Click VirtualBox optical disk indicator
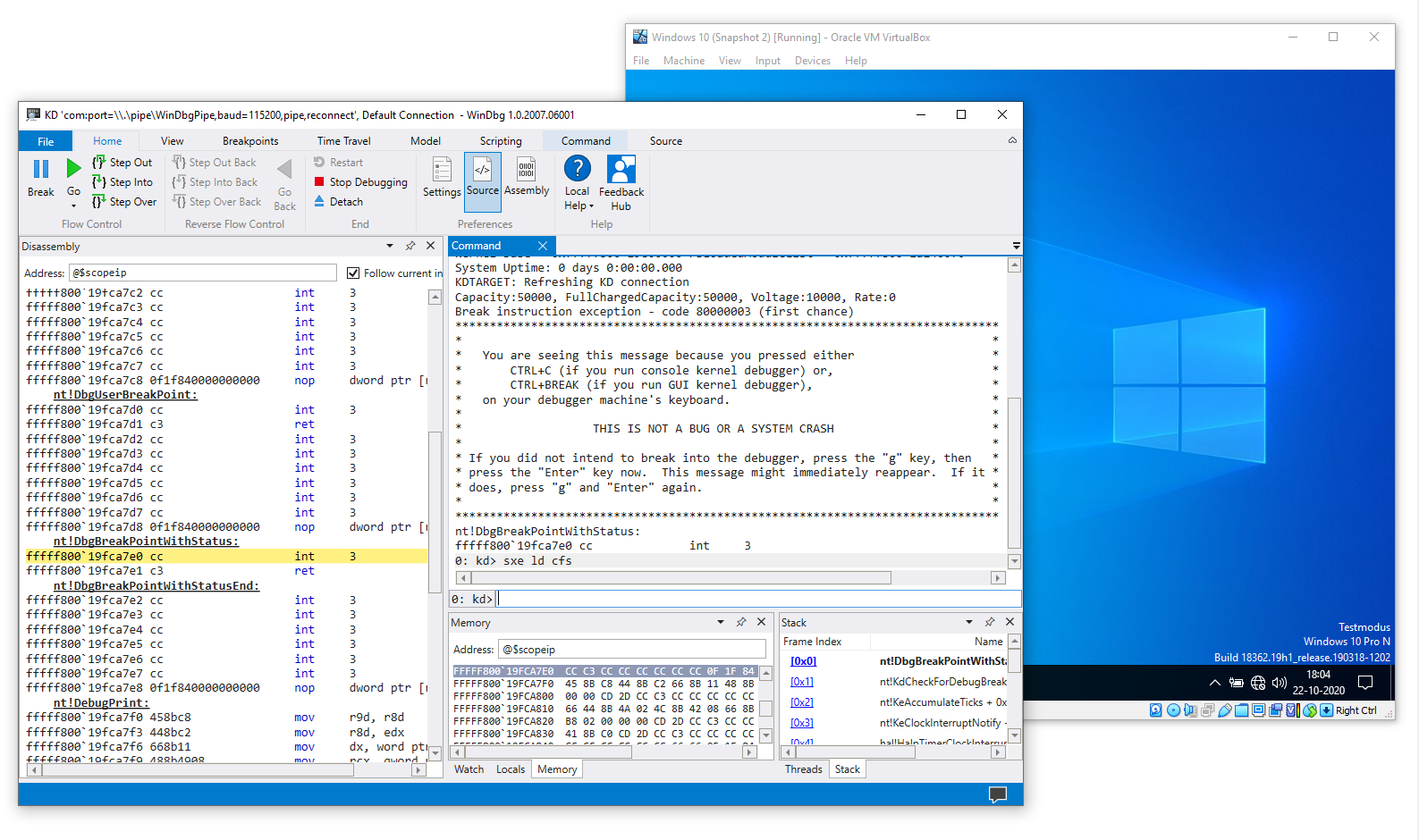1419x840 pixels. 1173,710
